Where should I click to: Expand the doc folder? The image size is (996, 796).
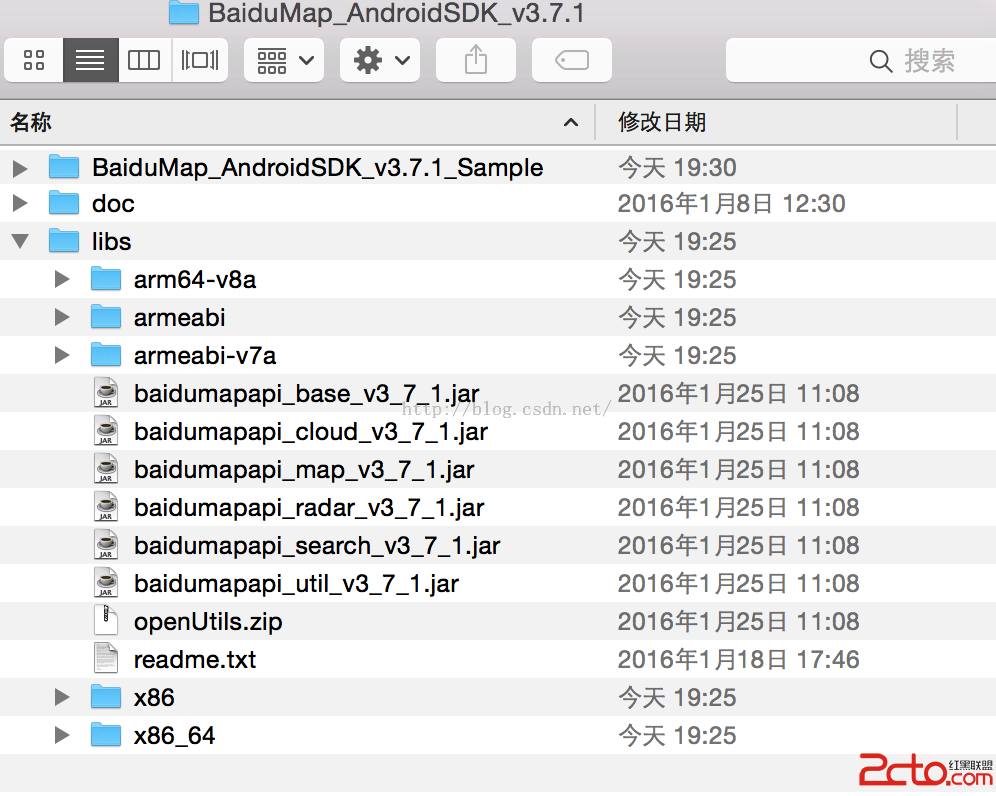(20, 203)
